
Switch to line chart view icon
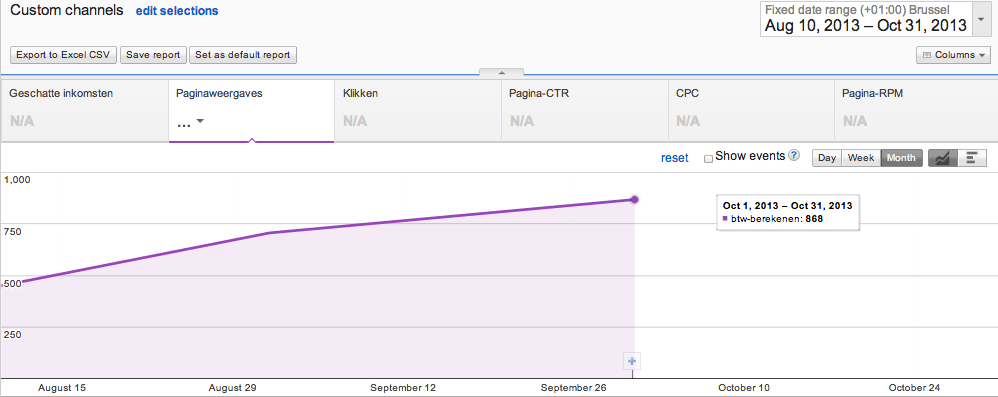943,158
